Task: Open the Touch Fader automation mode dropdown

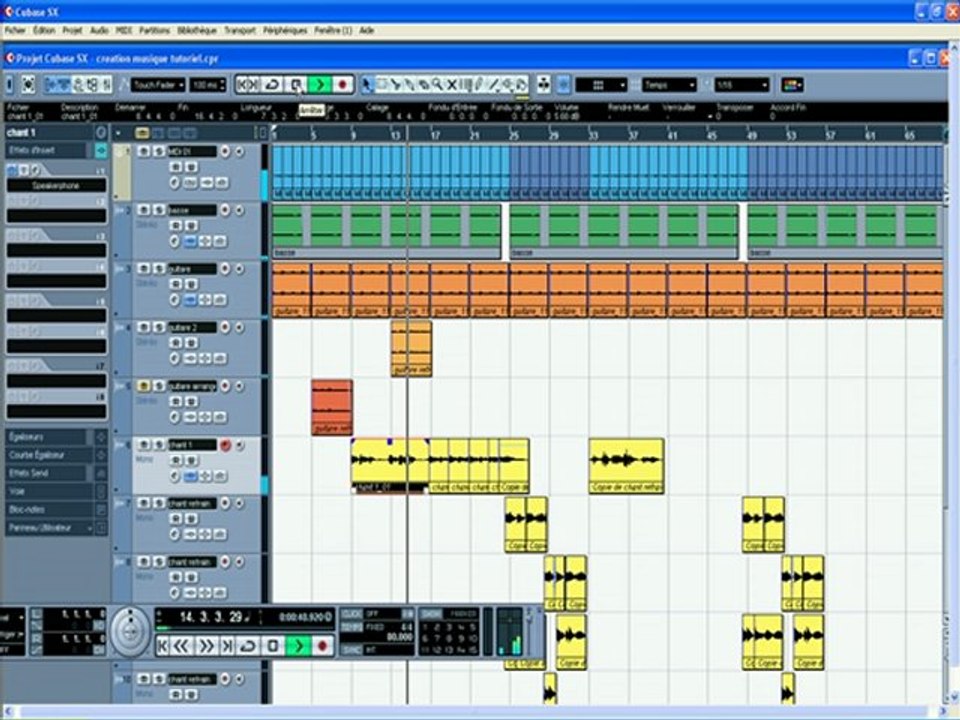Action: 158,84
